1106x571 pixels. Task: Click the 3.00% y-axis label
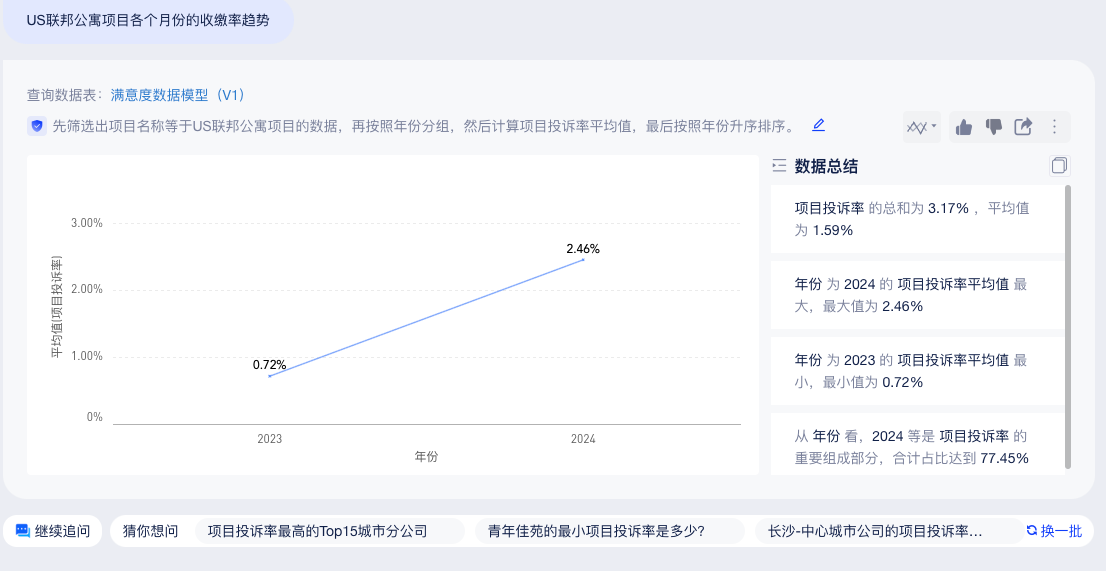tap(87, 223)
